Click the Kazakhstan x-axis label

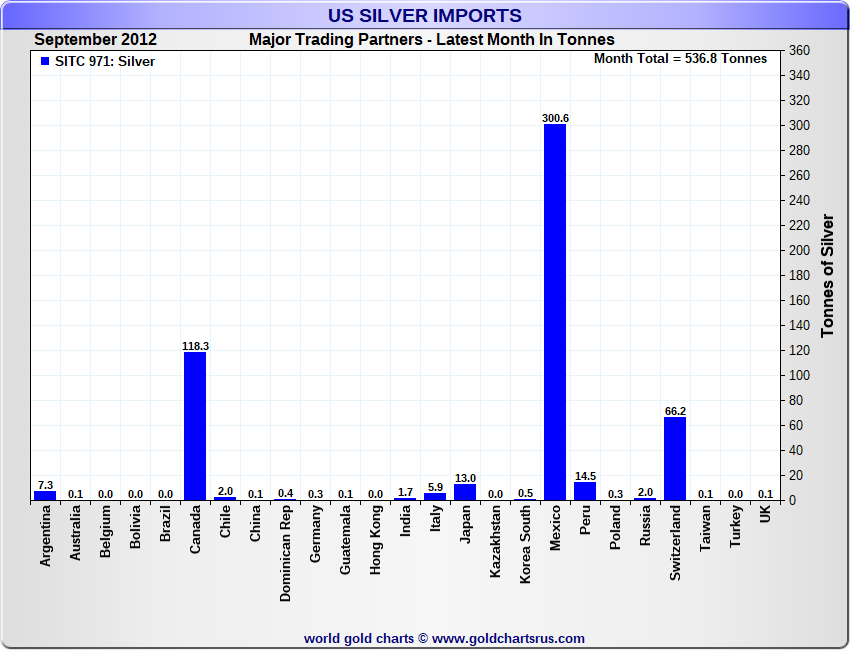pos(495,543)
